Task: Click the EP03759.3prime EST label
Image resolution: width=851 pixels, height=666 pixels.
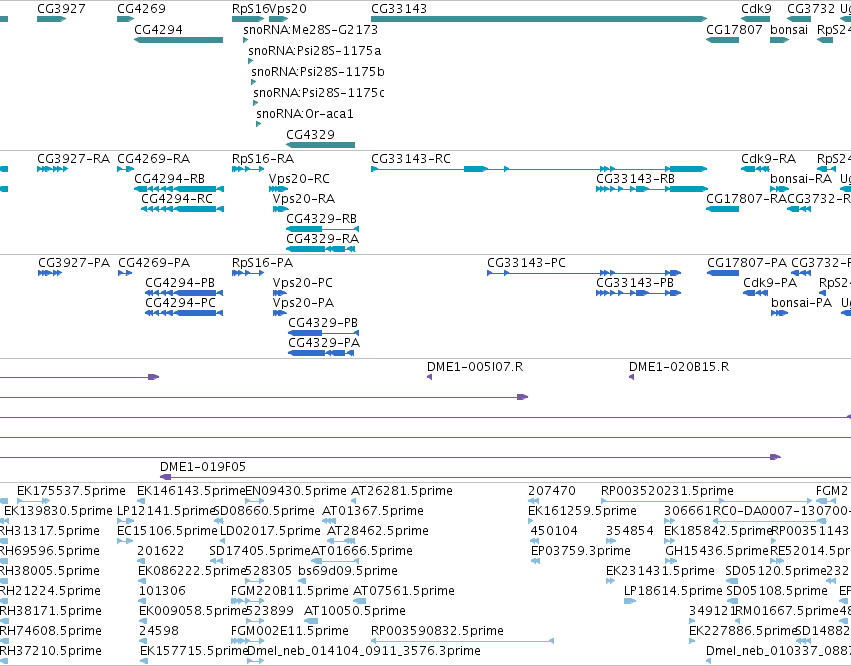Action: pyautogui.click(x=581, y=551)
